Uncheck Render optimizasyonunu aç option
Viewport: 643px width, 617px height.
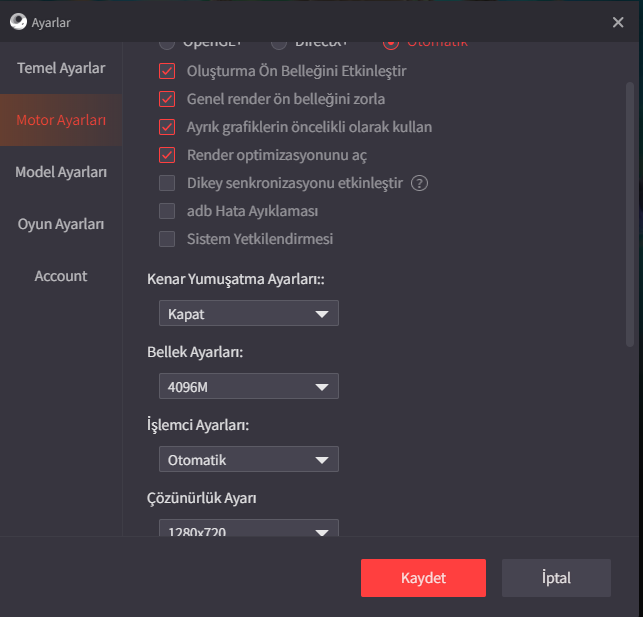pos(167,155)
